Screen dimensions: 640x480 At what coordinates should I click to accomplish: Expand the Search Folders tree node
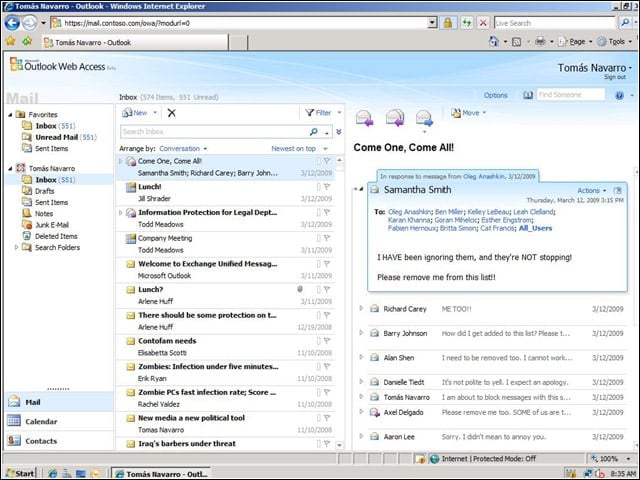[16, 247]
